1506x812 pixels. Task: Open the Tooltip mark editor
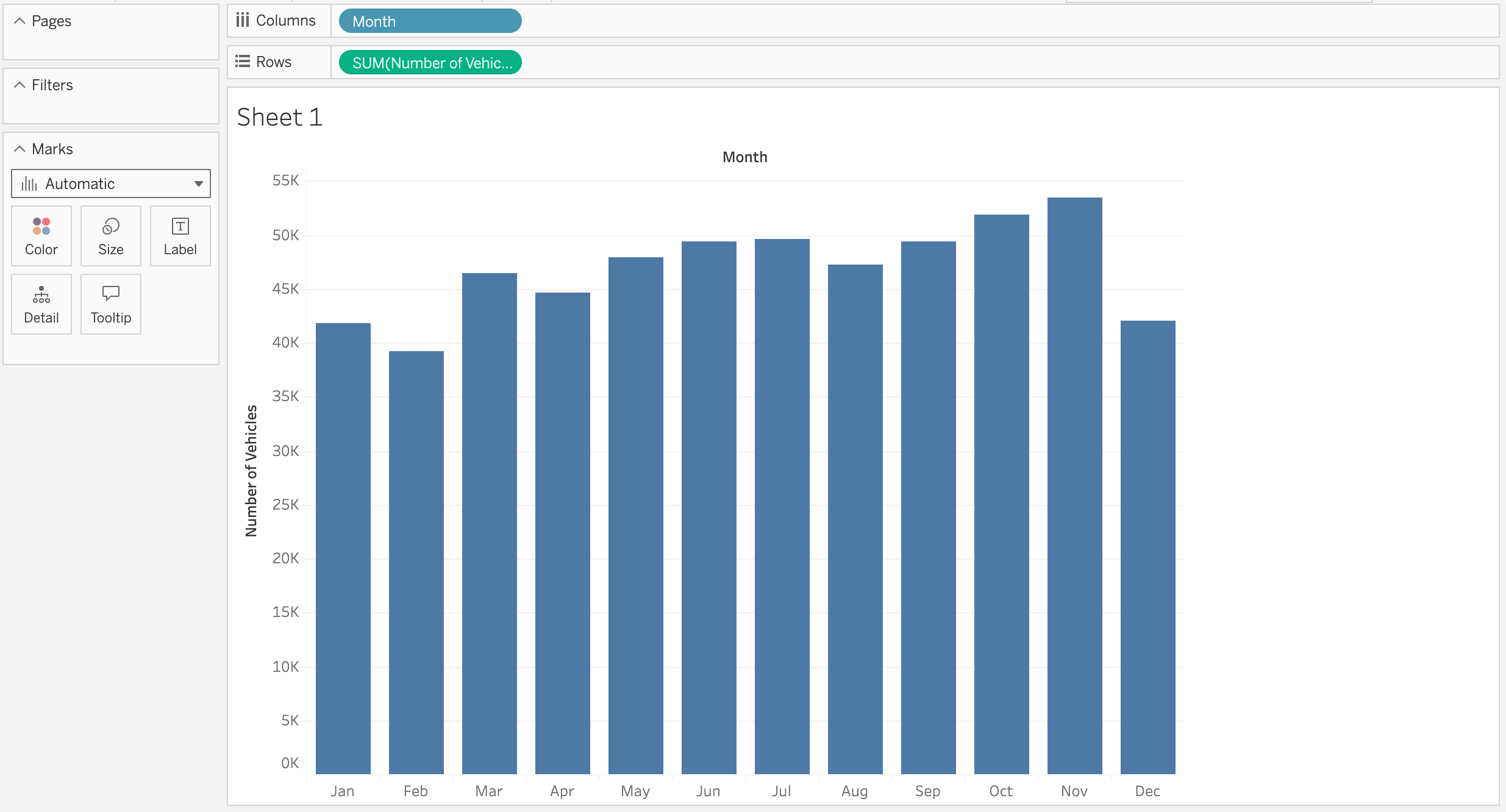click(x=110, y=304)
